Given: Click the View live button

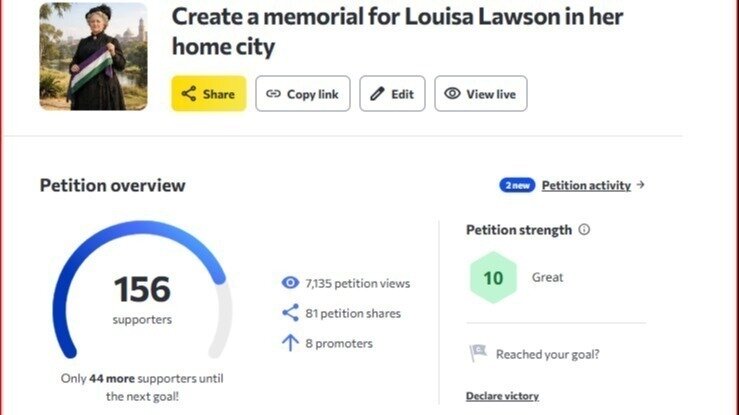Looking at the screenshot, I should point(481,94).
